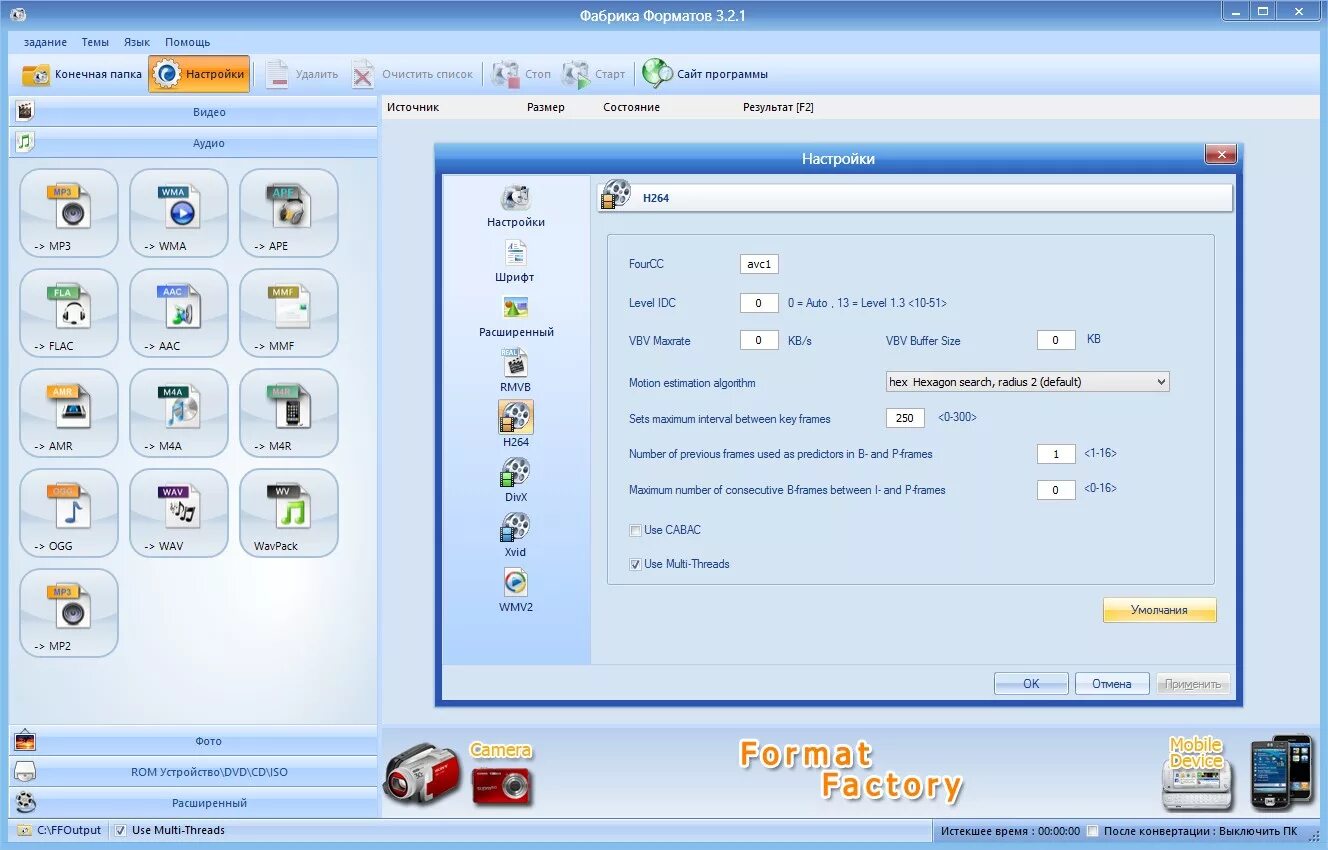Click the Camera banner icon

458,774
